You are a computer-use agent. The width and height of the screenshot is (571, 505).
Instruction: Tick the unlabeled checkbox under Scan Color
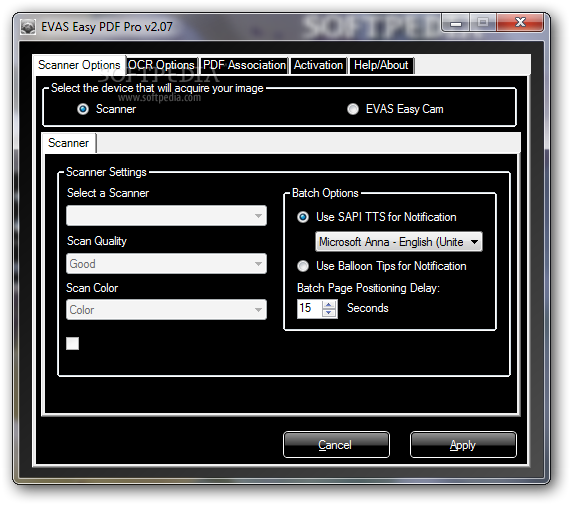pos(72,343)
